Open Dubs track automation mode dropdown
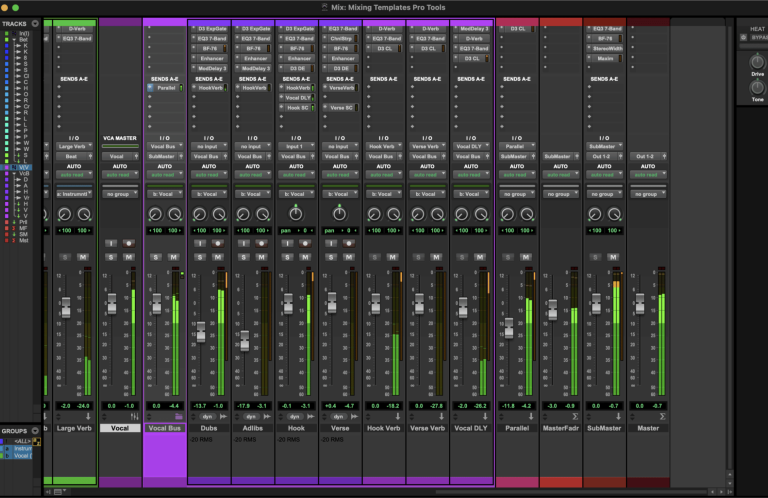This screenshot has width=768, height=498. pyautogui.click(x=209, y=175)
